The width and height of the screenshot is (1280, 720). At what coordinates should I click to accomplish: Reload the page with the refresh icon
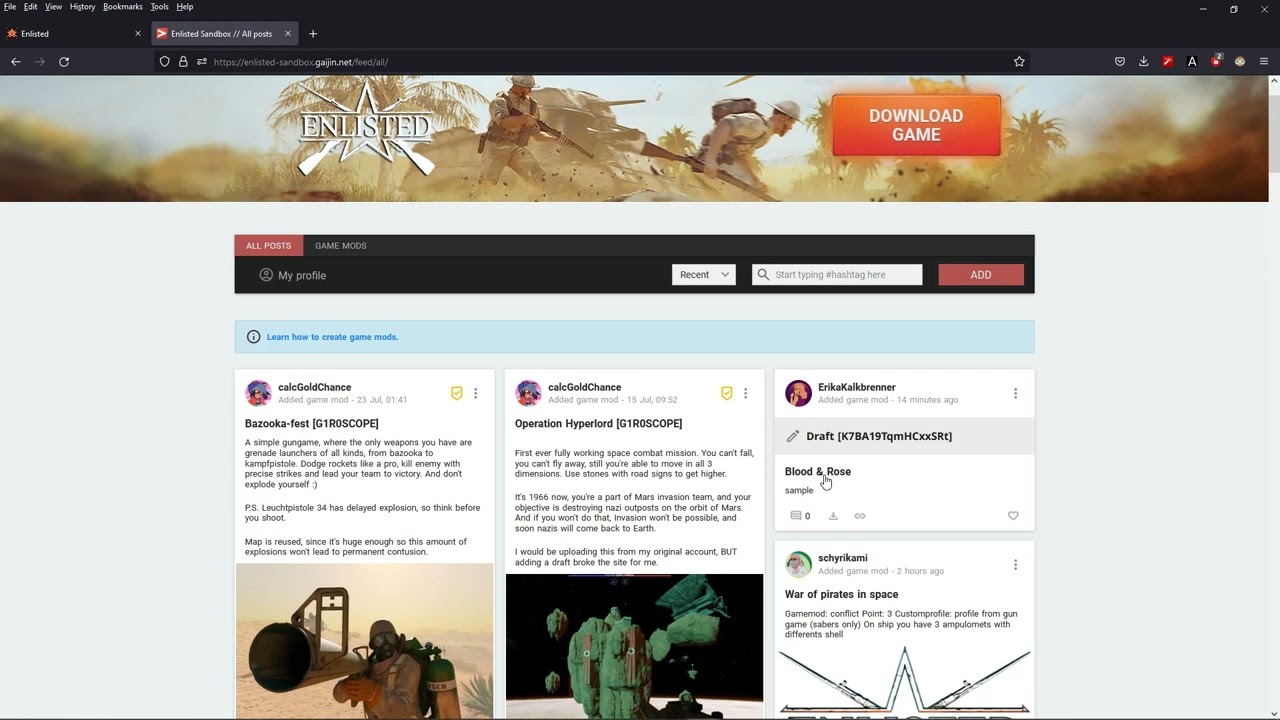64,62
